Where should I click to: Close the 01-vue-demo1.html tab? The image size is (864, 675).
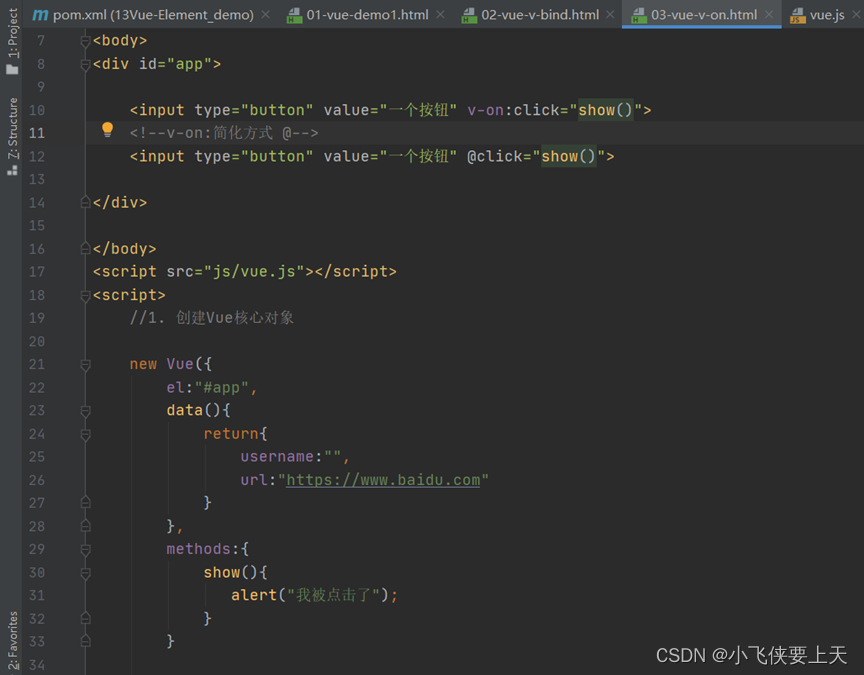coord(440,15)
